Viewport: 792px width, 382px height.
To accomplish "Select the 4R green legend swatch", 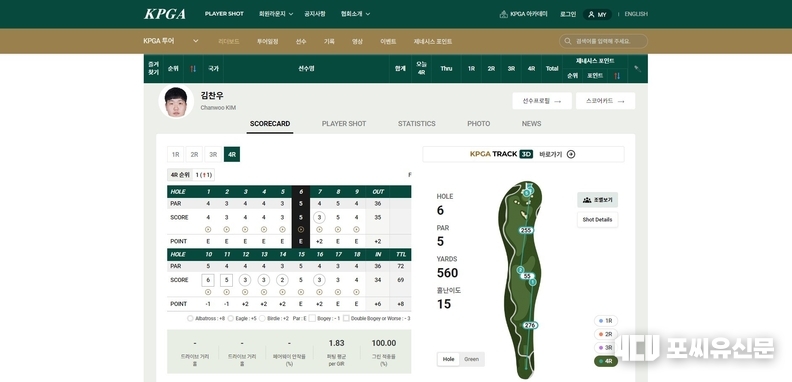I will (x=600, y=361).
